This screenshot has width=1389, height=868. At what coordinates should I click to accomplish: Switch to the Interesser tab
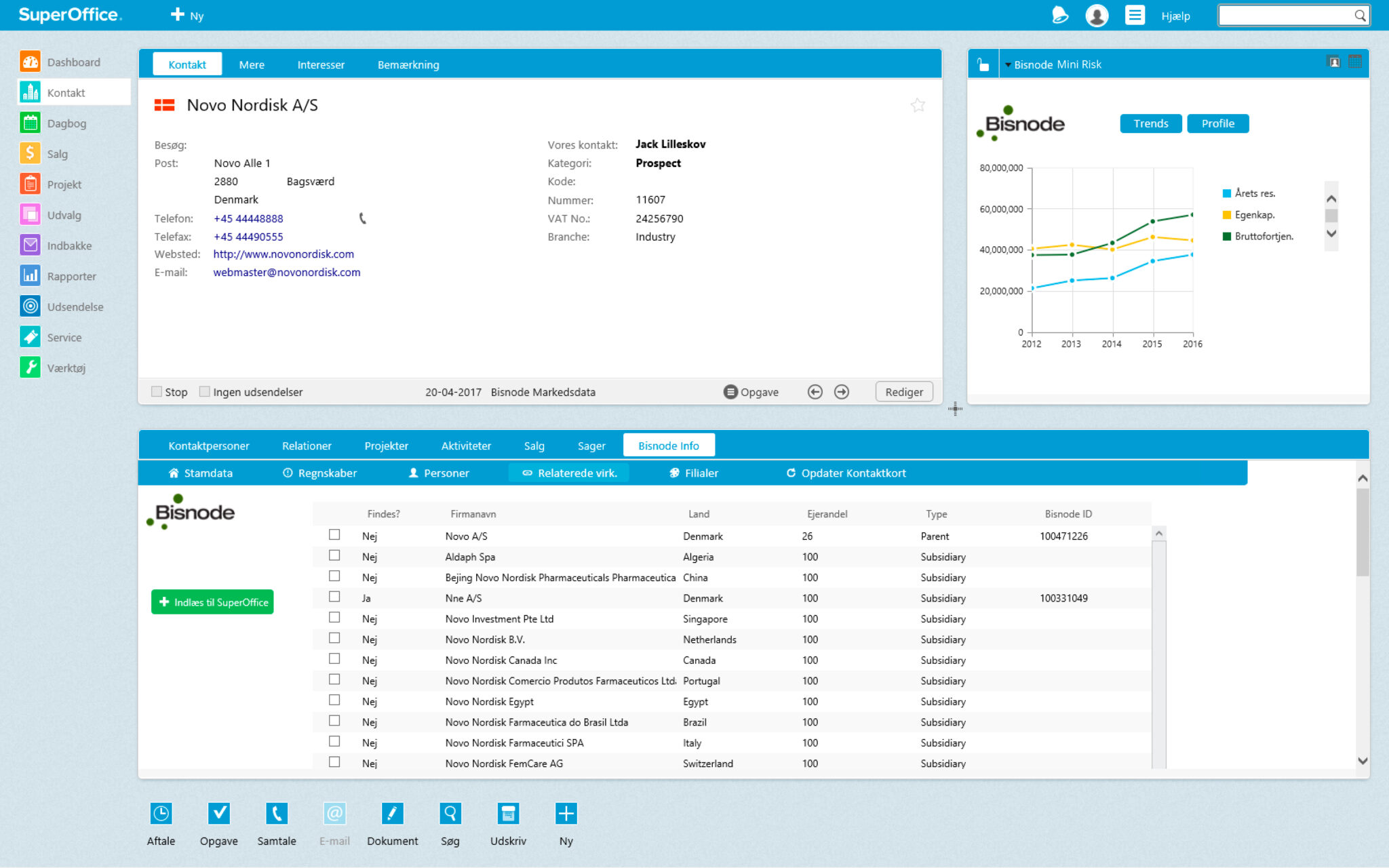[x=321, y=65]
